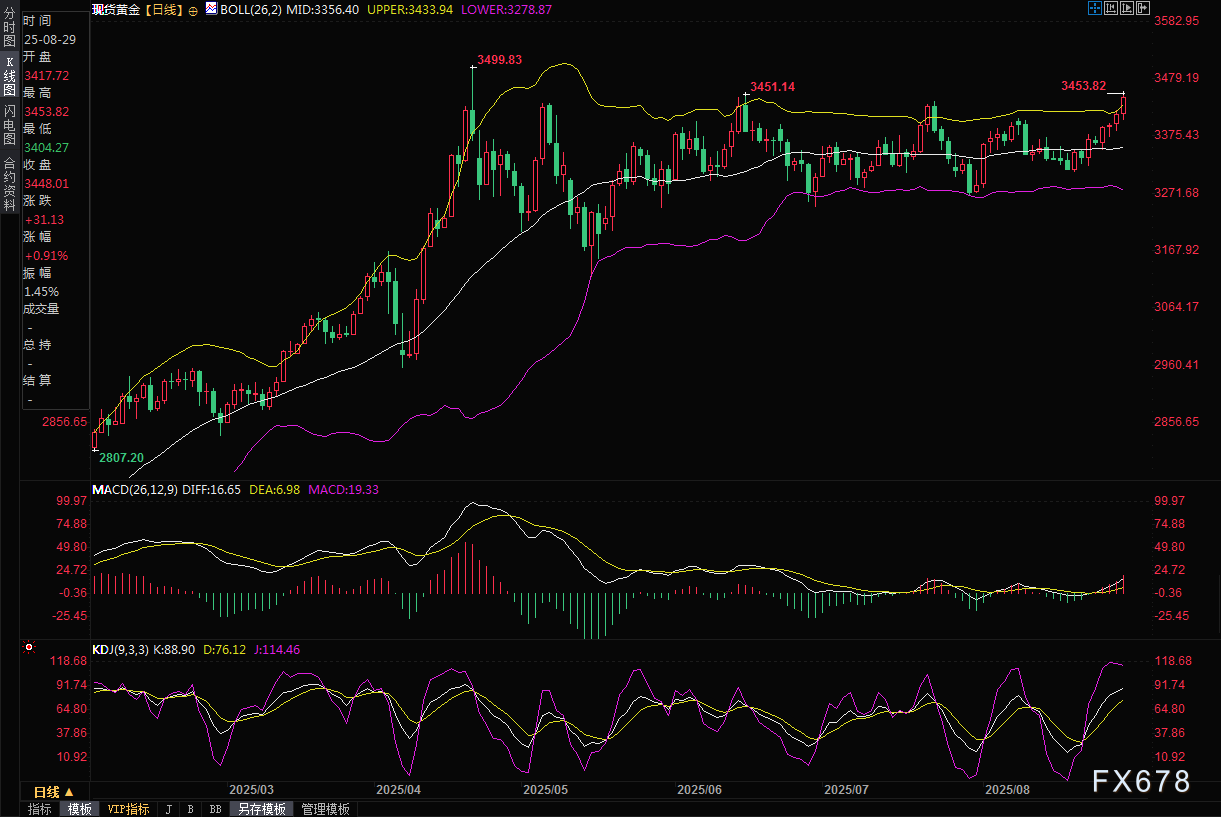Open the 合约资料 side tab
The image size is (1221, 817).
click(x=9, y=177)
